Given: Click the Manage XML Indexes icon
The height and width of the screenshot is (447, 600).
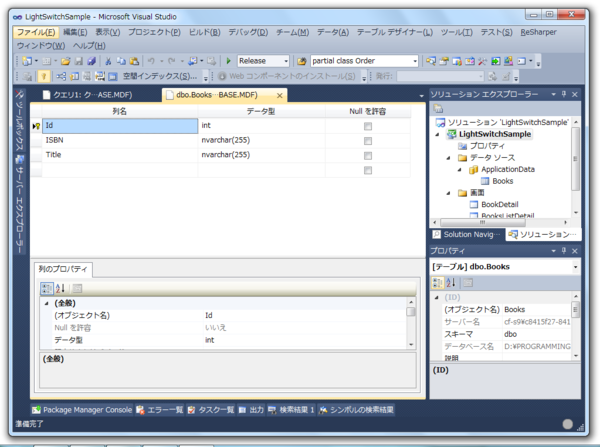Looking at the screenshot, I should point(100,76).
